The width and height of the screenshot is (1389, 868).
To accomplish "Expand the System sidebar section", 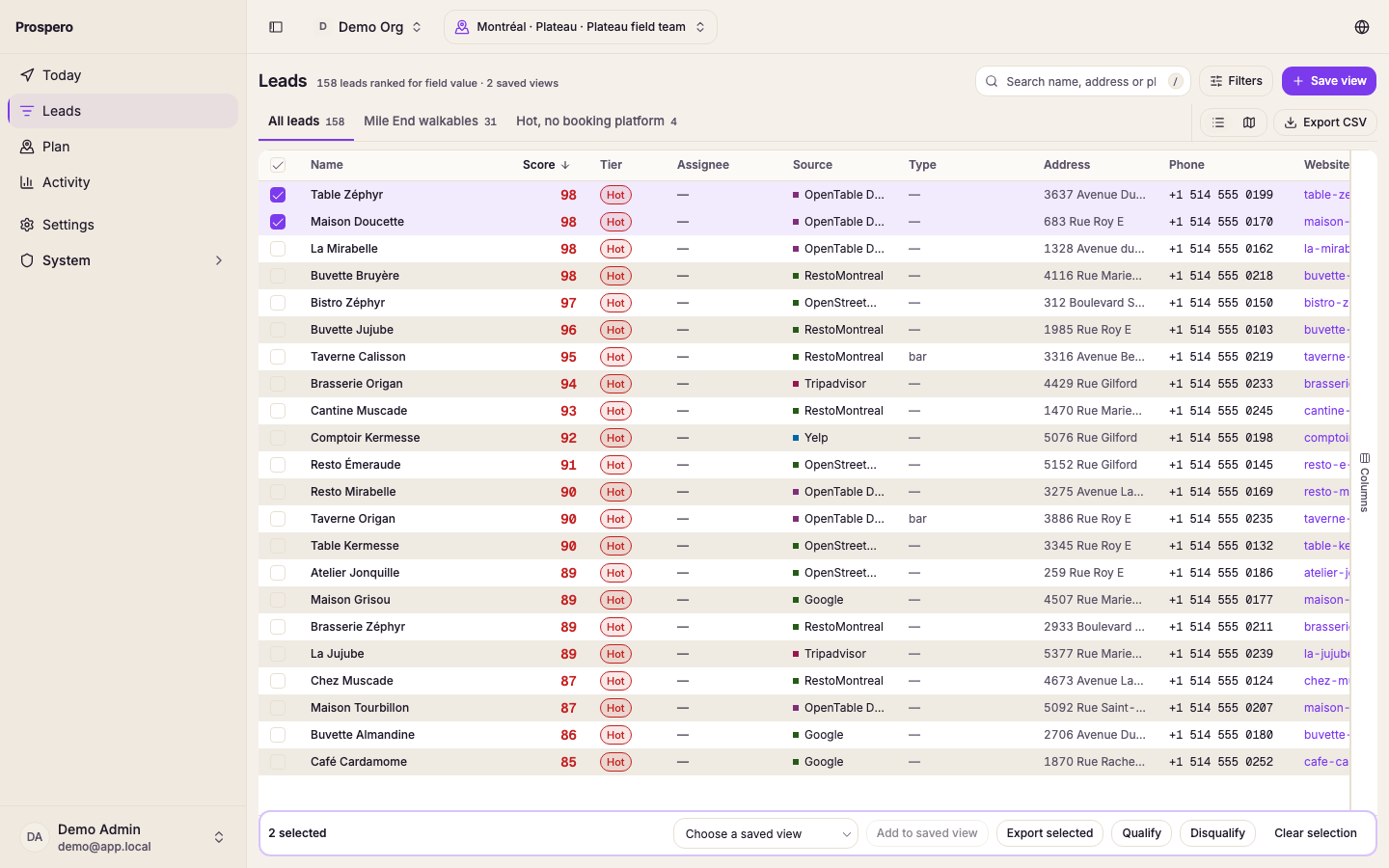I will [123, 260].
